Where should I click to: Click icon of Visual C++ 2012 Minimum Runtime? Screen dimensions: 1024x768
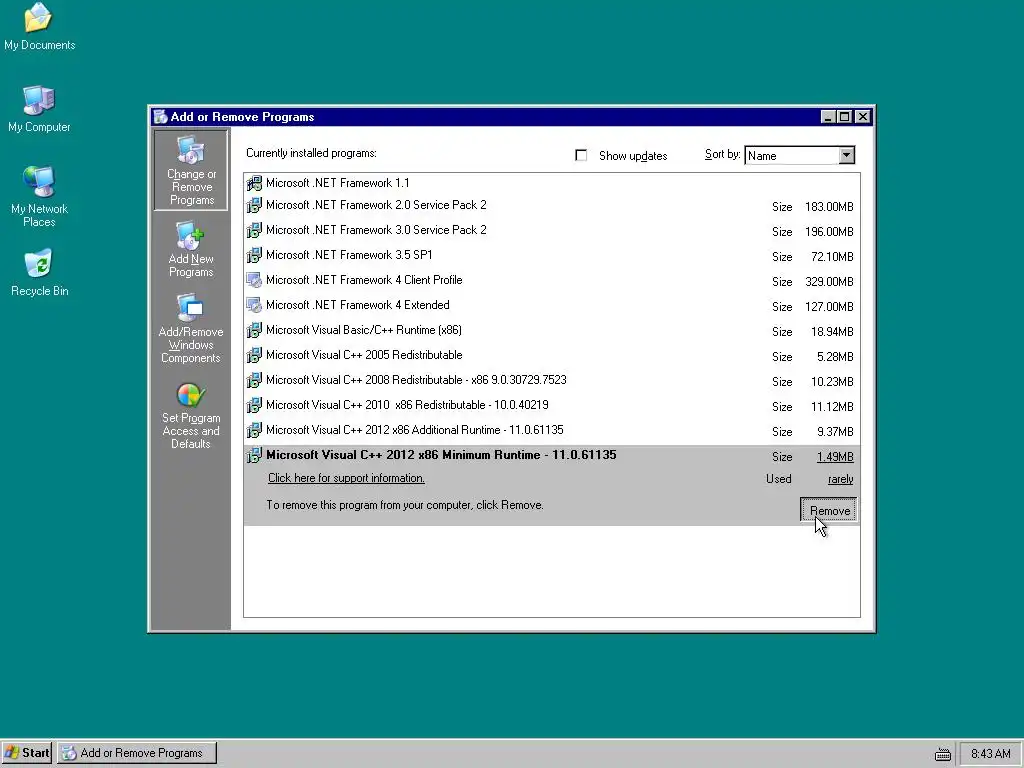[x=254, y=455]
